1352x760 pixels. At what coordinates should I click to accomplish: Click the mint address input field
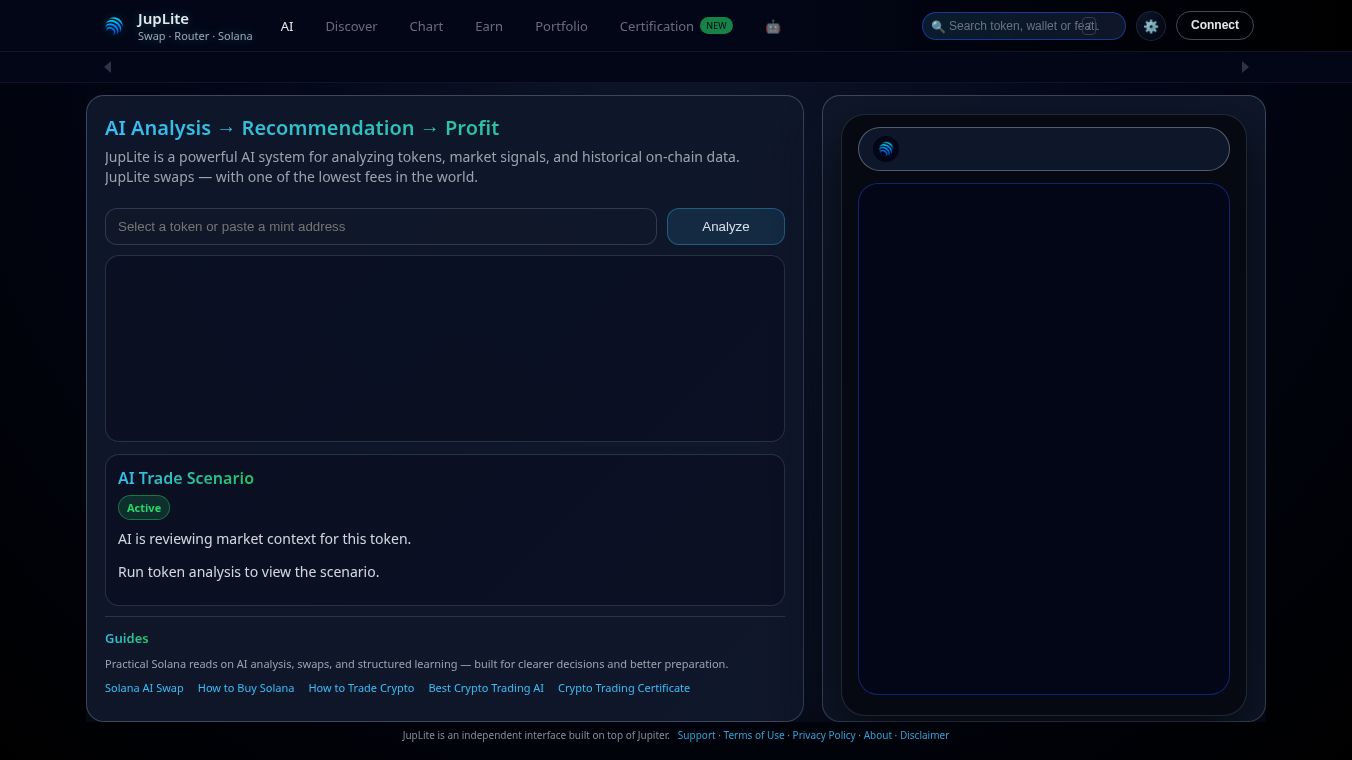pos(381,226)
